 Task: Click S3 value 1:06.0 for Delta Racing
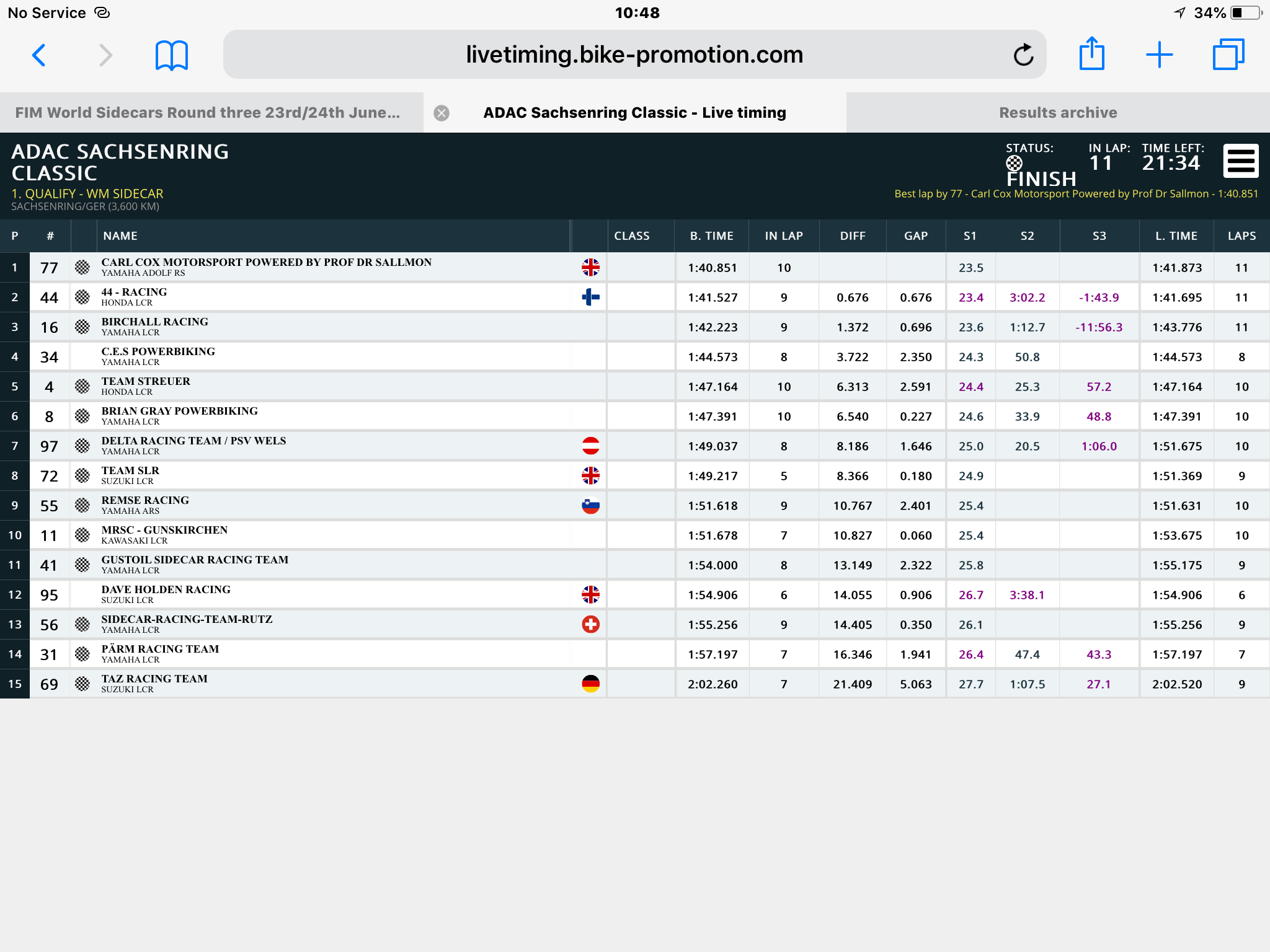tap(1099, 446)
